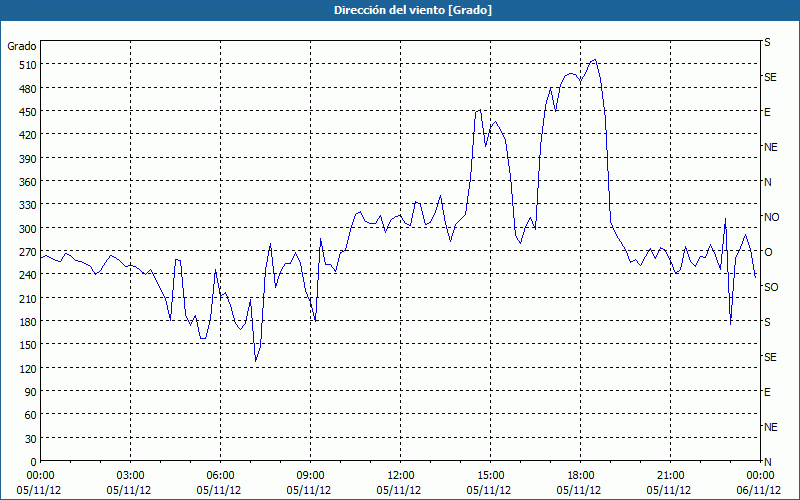Select the 05/11/12 date under 03:00
800x500 pixels.
(x=129, y=490)
